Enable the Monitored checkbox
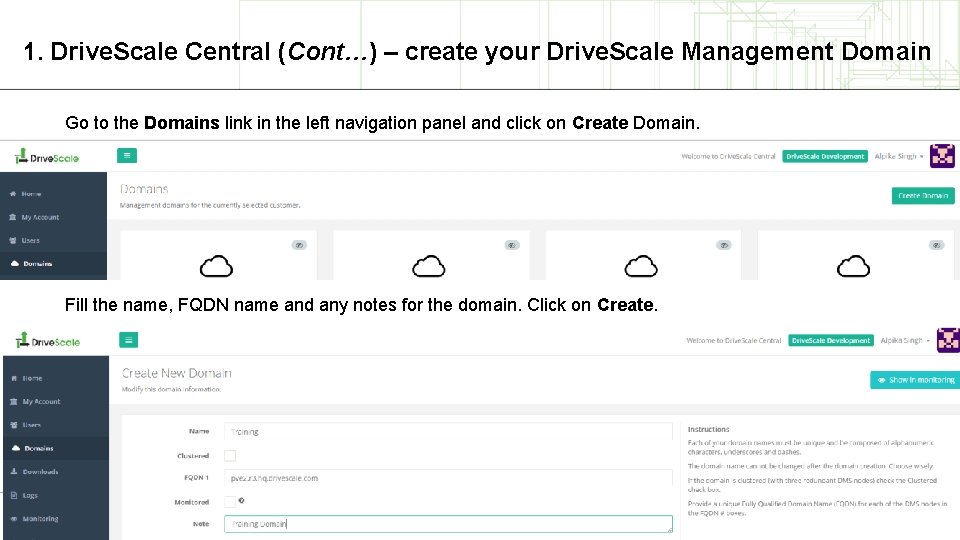The width and height of the screenshot is (960, 540). (x=230, y=501)
